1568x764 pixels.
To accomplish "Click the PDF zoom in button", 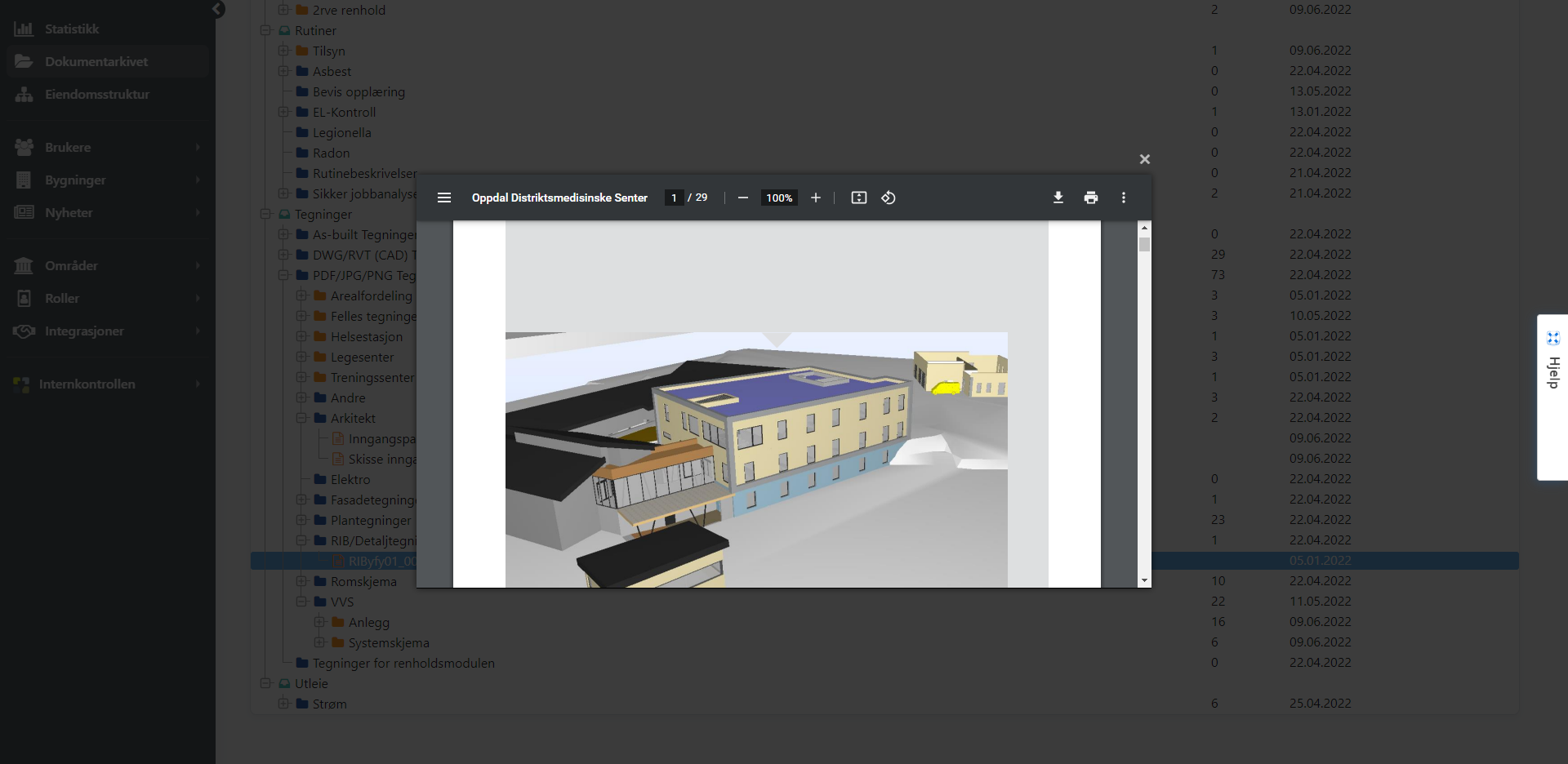I will [x=815, y=198].
